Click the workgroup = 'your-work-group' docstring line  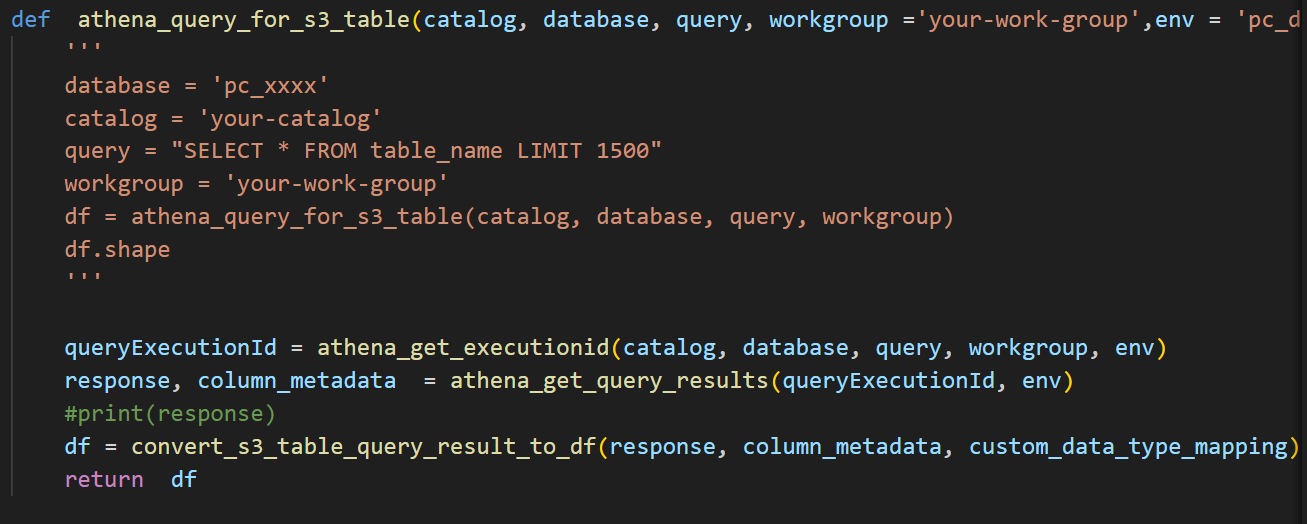[x=258, y=185]
